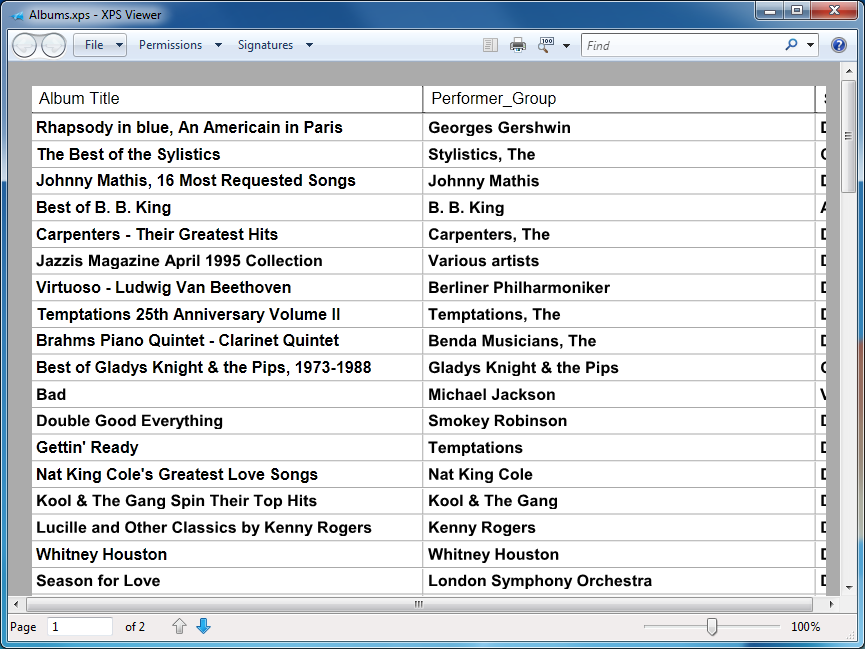Click inside the Find search box
Viewport: 865px width, 649px height.
tap(680, 45)
